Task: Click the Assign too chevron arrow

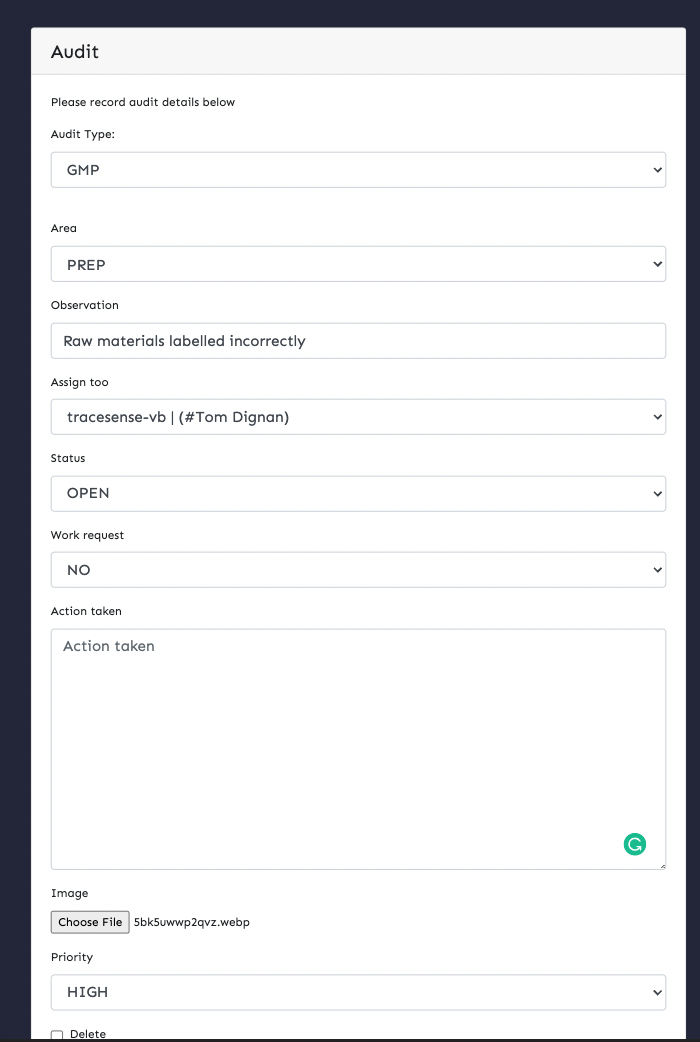Action: tap(657, 417)
